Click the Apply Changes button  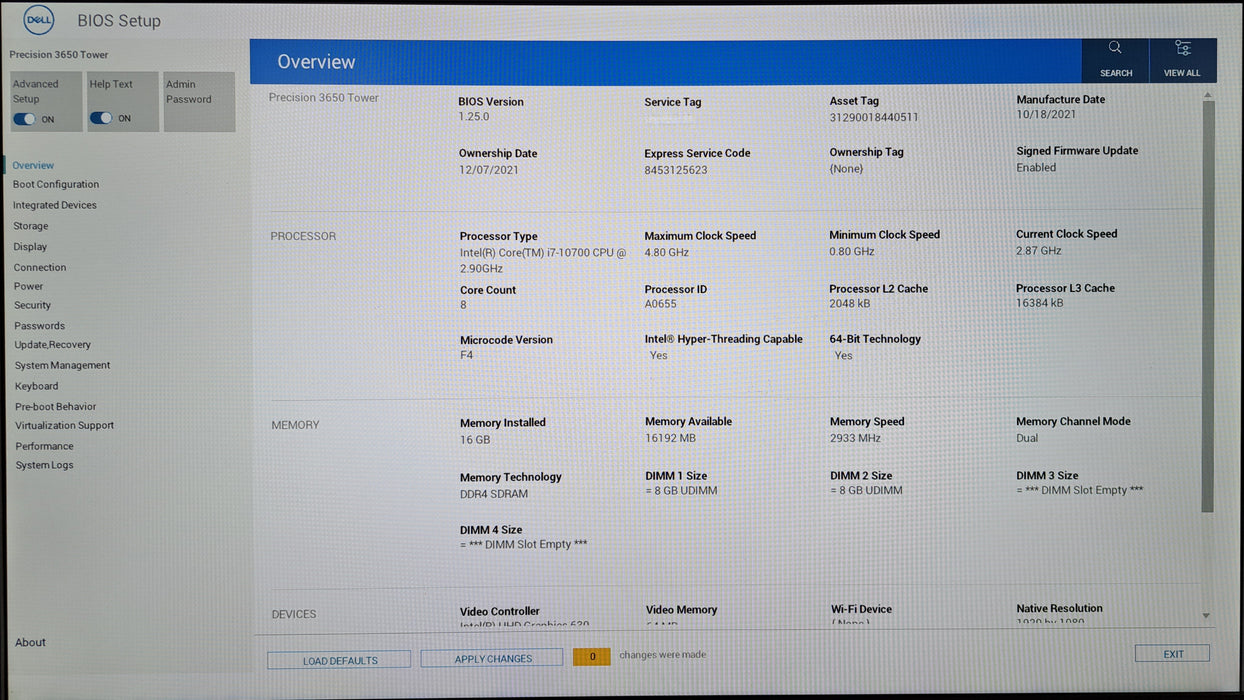[x=493, y=658]
